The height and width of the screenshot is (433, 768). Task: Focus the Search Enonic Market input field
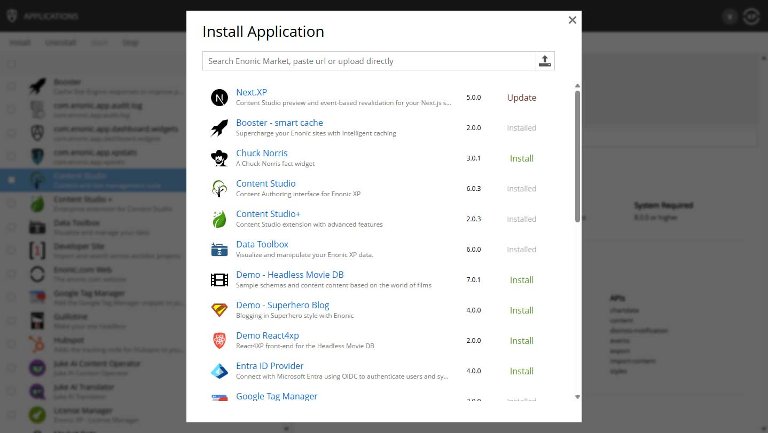coord(369,61)
